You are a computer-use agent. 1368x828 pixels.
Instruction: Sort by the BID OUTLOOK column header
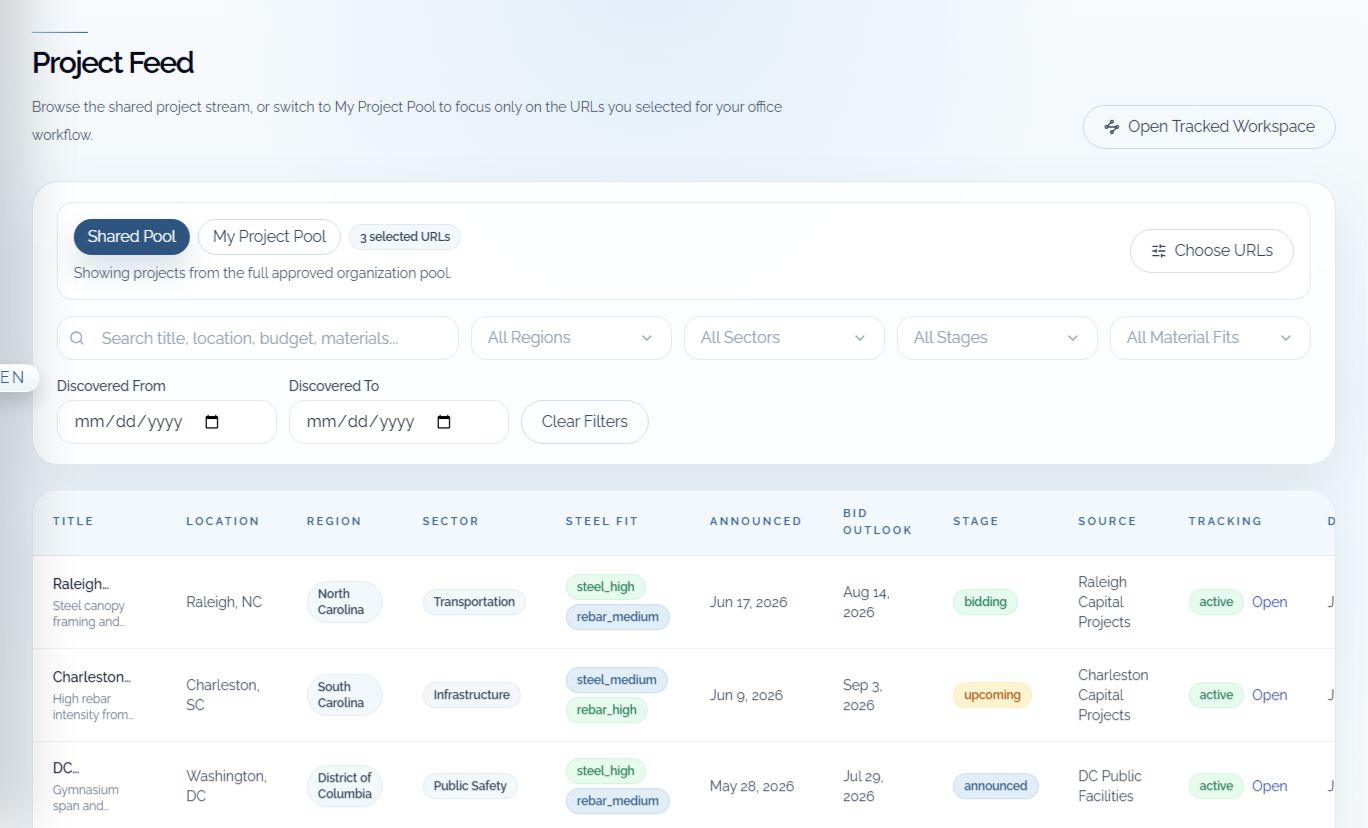coord(877,522)
